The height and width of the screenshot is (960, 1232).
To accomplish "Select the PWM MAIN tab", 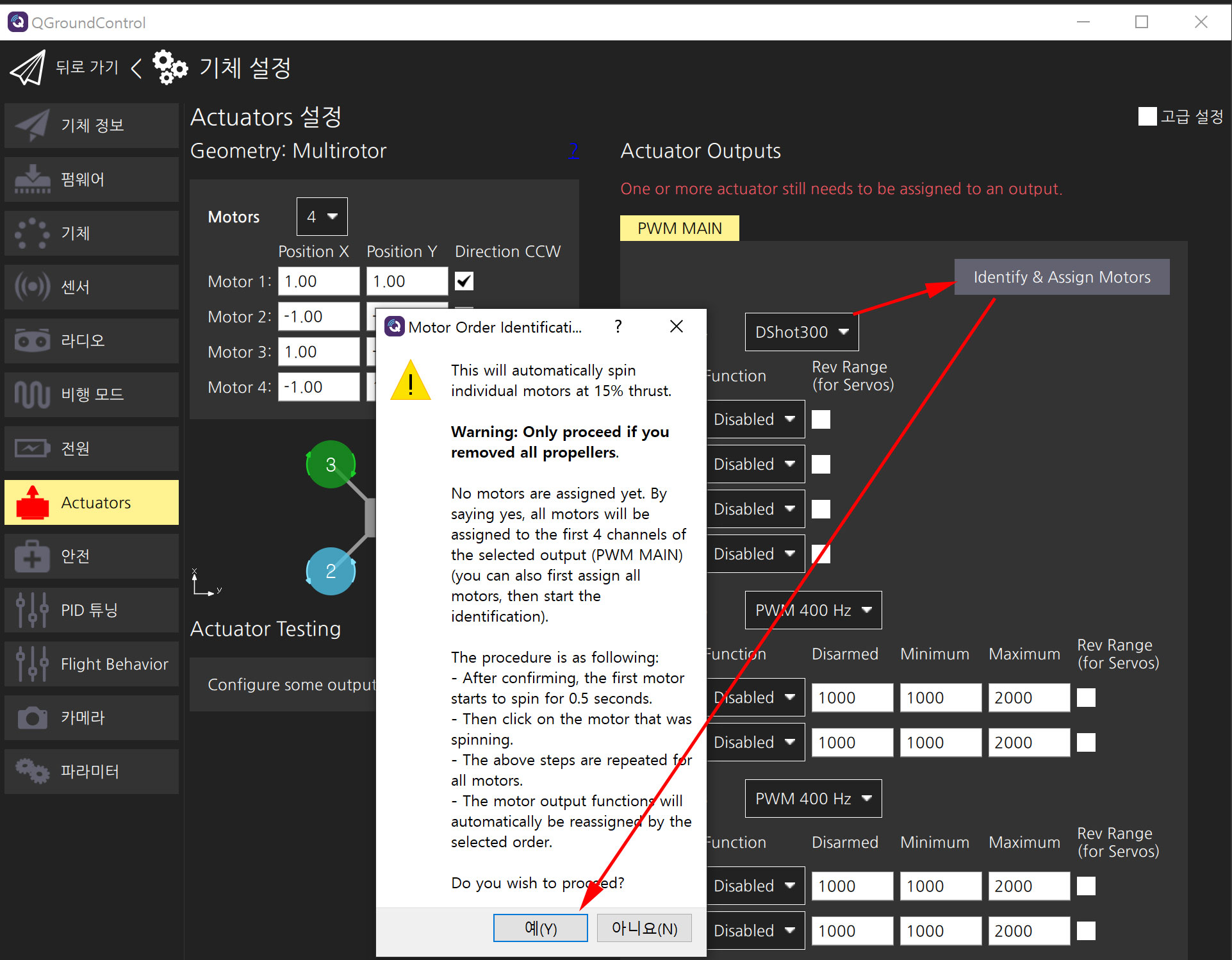I will coord(679,229).
